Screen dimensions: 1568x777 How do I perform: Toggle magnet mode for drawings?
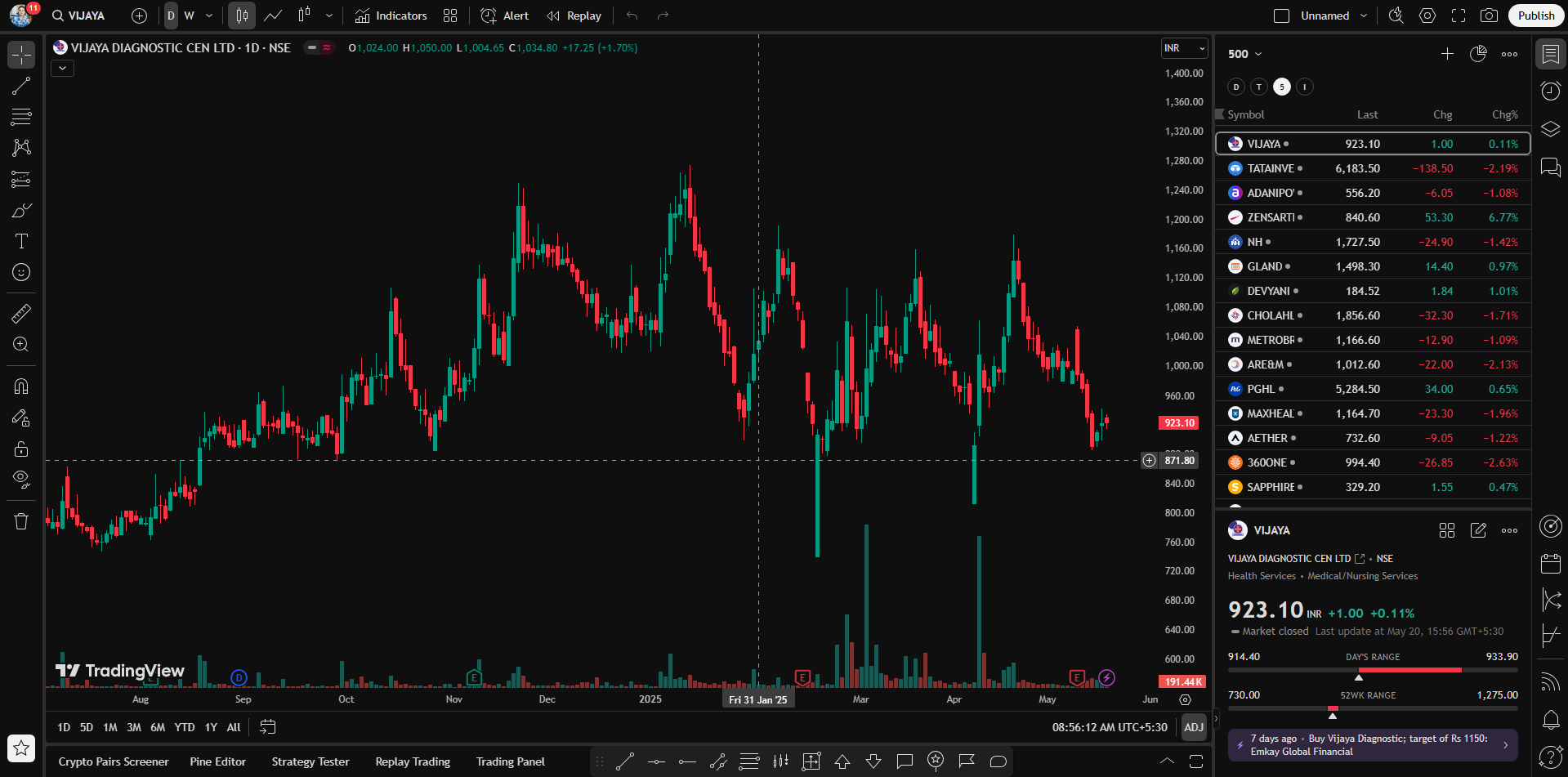point(21,386)
